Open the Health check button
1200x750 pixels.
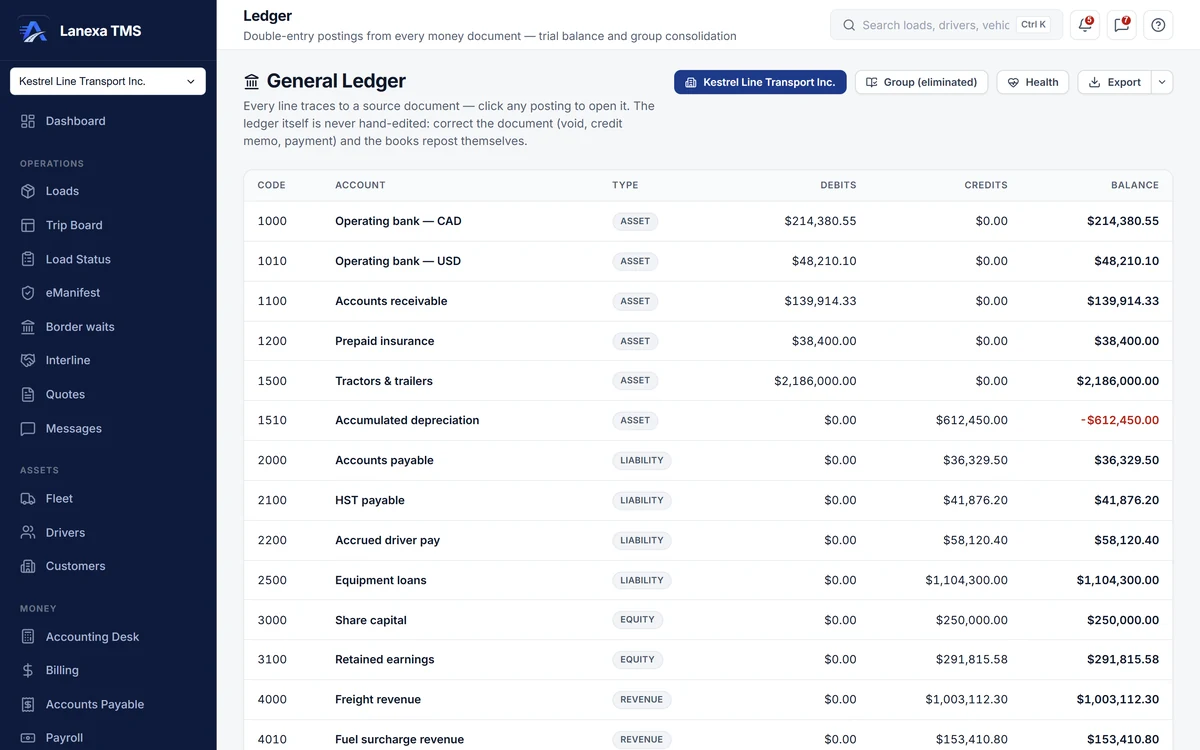tap(1033, 82)
